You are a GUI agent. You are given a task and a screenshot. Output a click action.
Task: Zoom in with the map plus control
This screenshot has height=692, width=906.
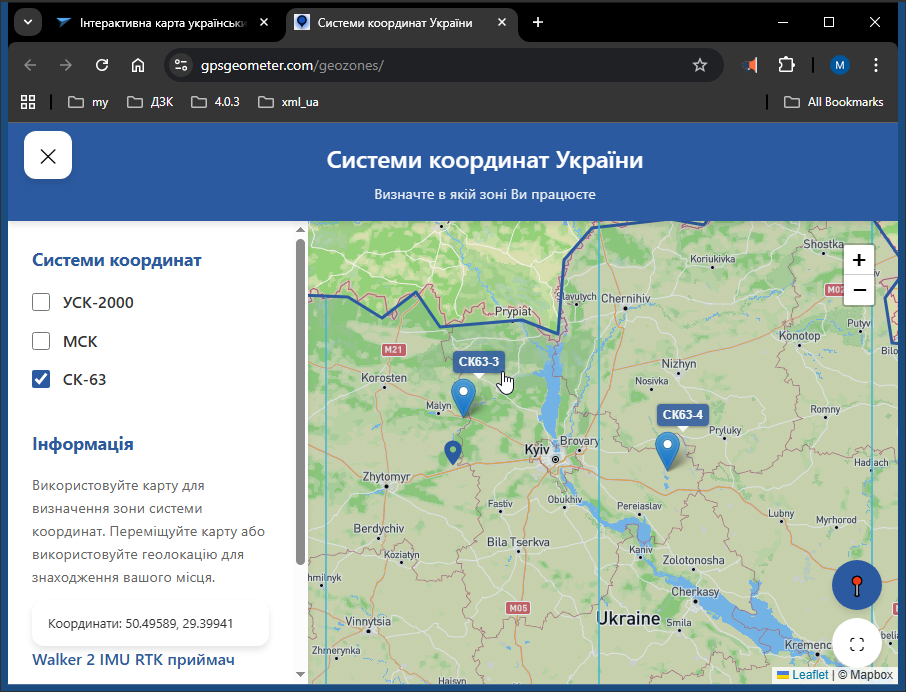coord(858,260)
